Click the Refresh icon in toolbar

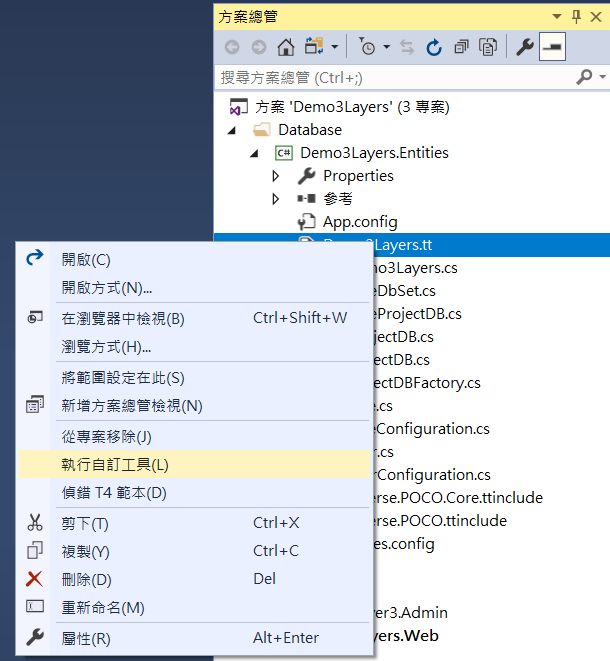[434, 47]
